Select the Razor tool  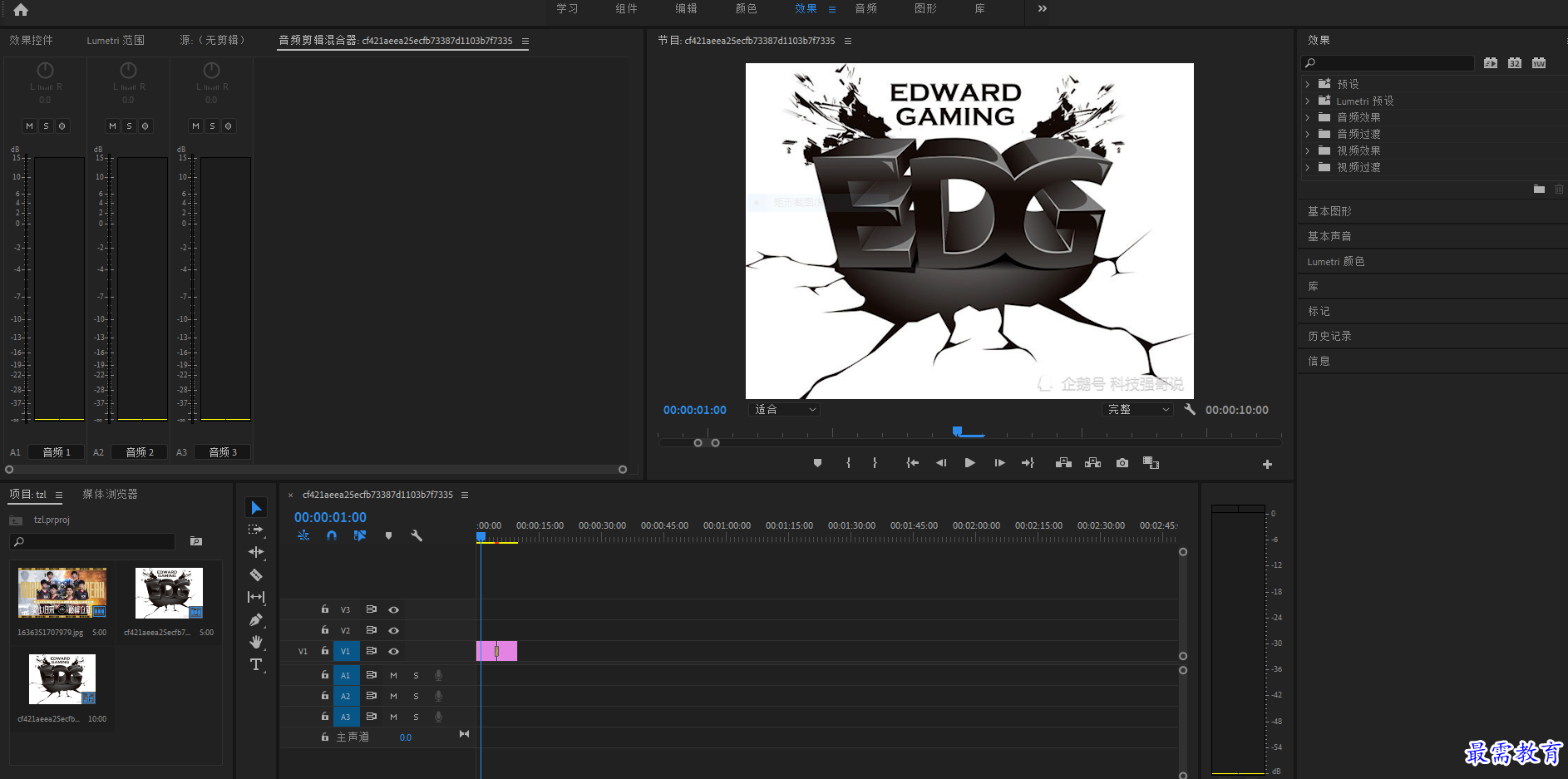pos(256,574)
